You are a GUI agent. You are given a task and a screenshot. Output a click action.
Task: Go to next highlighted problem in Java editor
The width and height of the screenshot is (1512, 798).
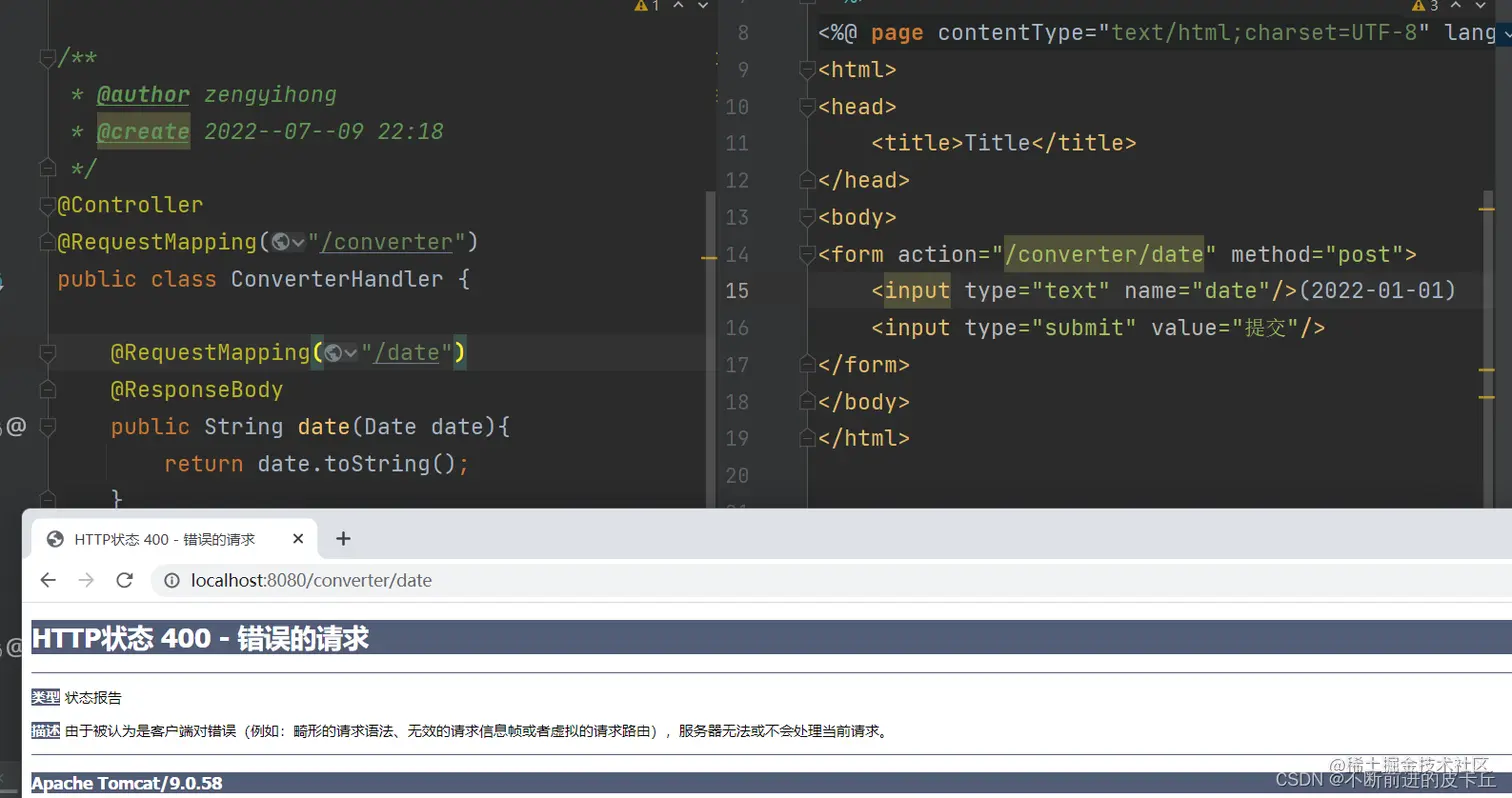[704, 6]
